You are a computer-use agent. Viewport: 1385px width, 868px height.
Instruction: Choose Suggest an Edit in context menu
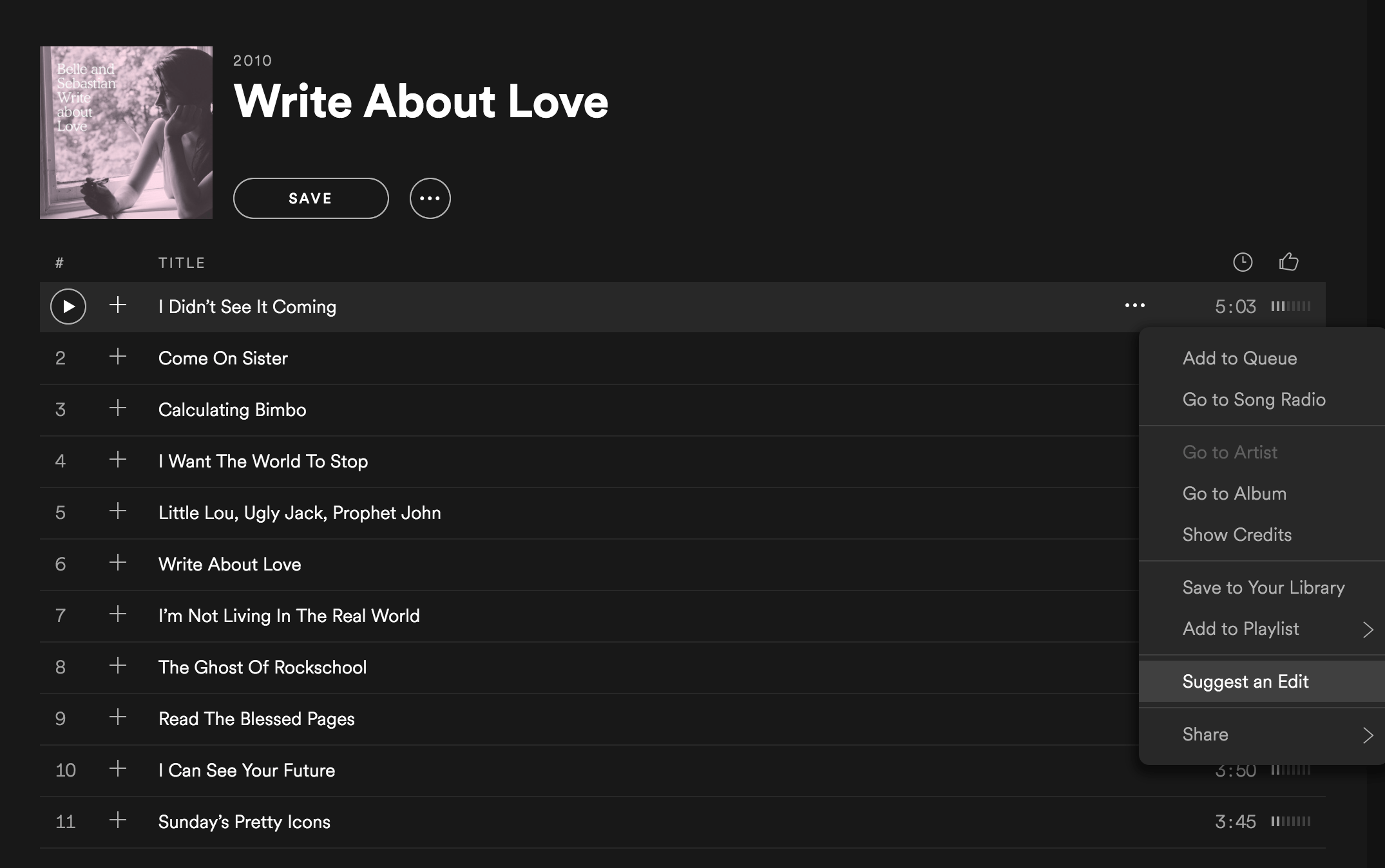pos(1262,682)
